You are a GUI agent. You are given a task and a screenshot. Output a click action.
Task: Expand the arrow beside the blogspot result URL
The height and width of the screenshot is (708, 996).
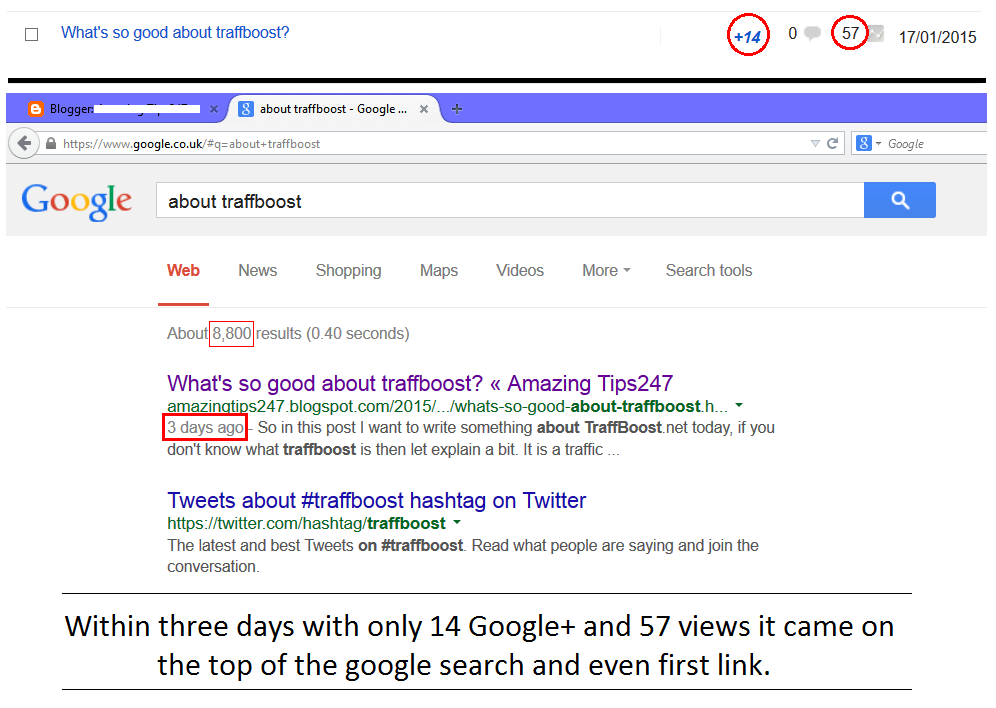(x=739, y=405)
